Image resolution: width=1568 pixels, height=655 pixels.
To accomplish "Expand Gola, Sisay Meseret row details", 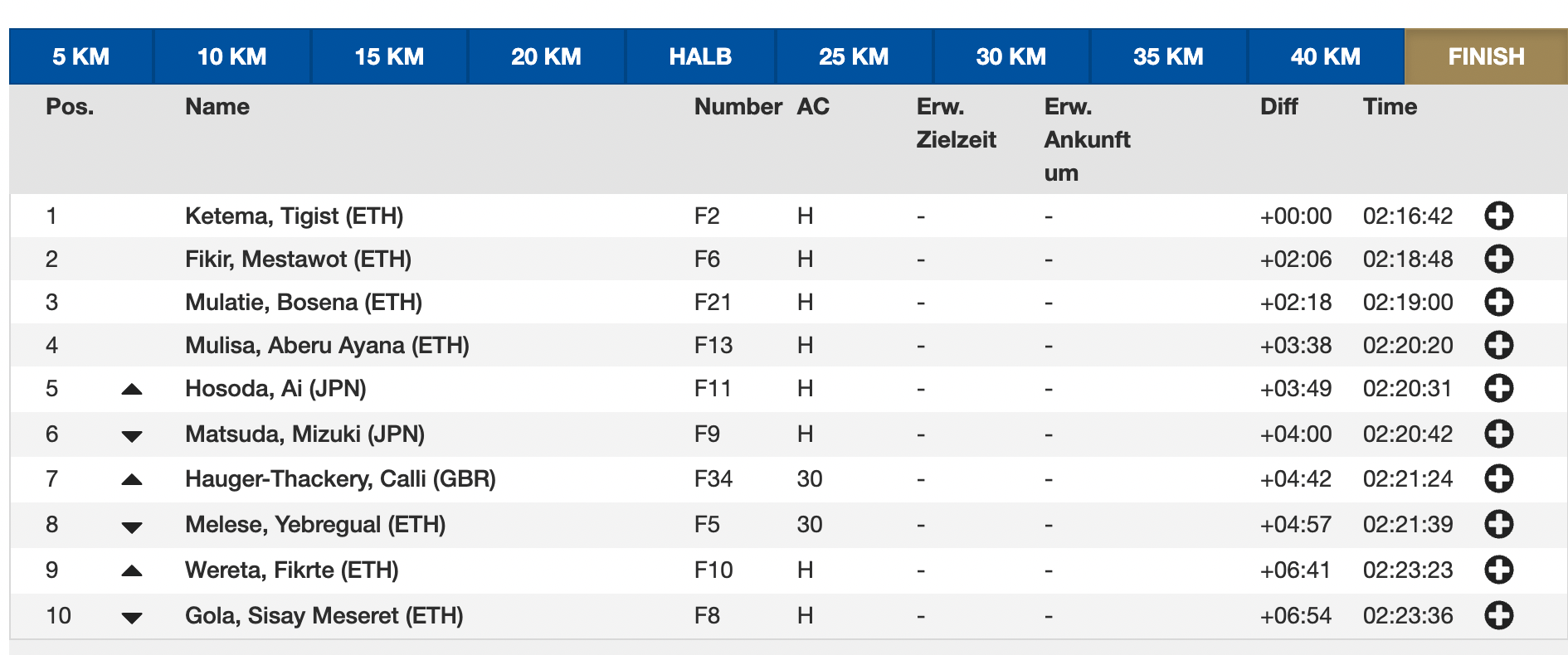I will tap(1498, 615).
